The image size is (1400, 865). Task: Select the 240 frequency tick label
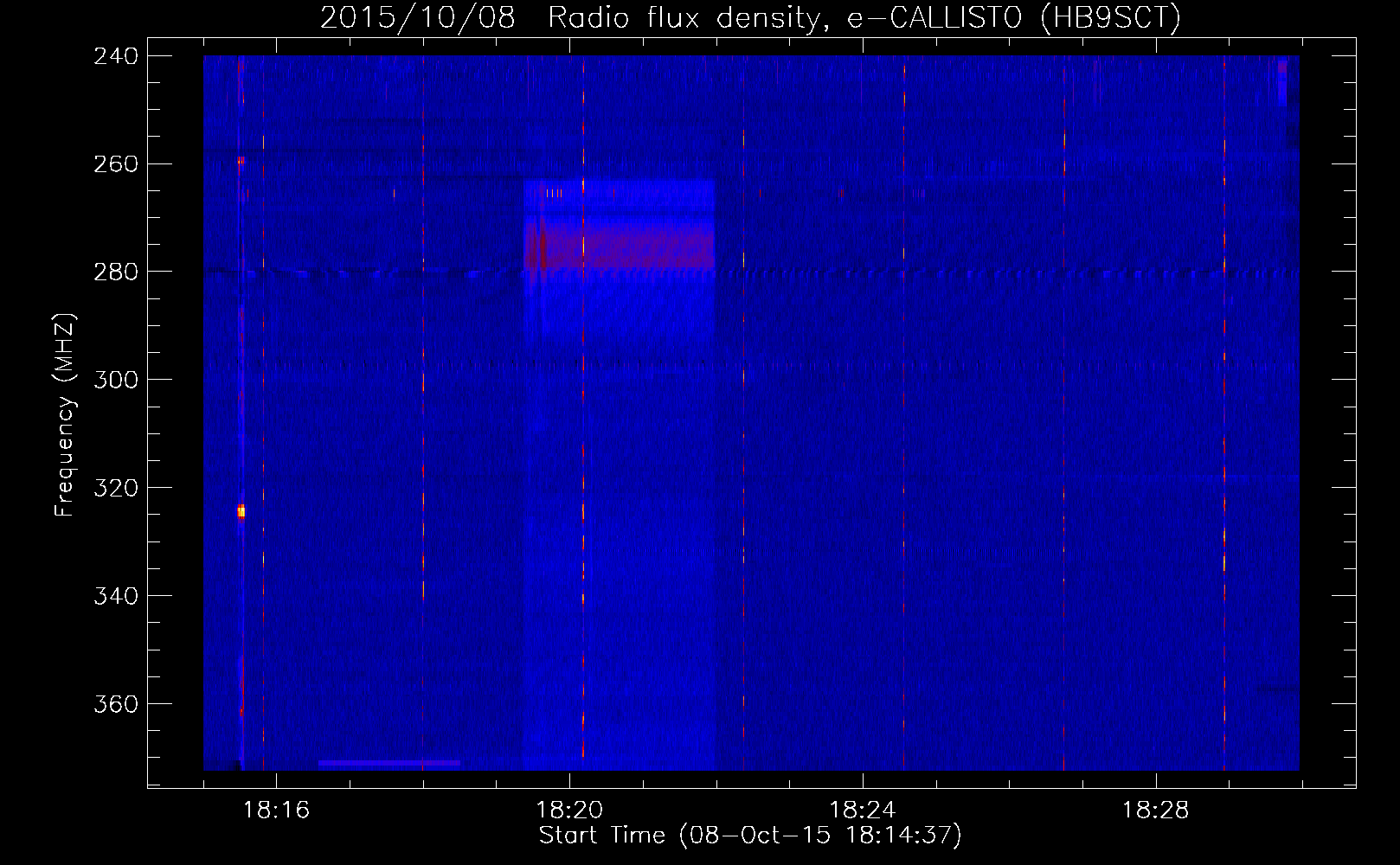tap(116, 56)
